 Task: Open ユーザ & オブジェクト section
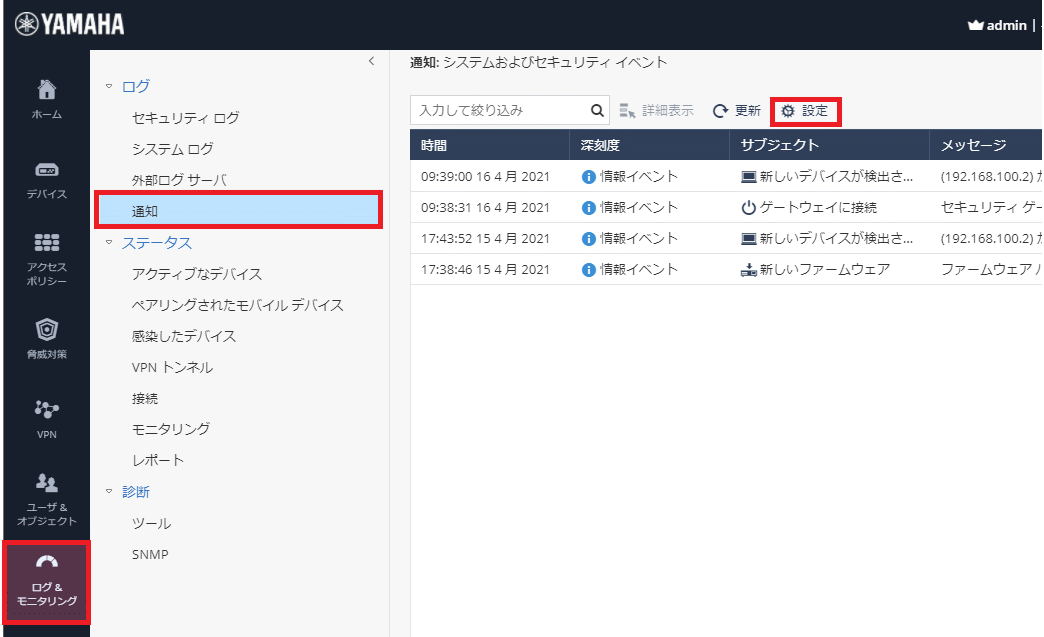[46, 498]
